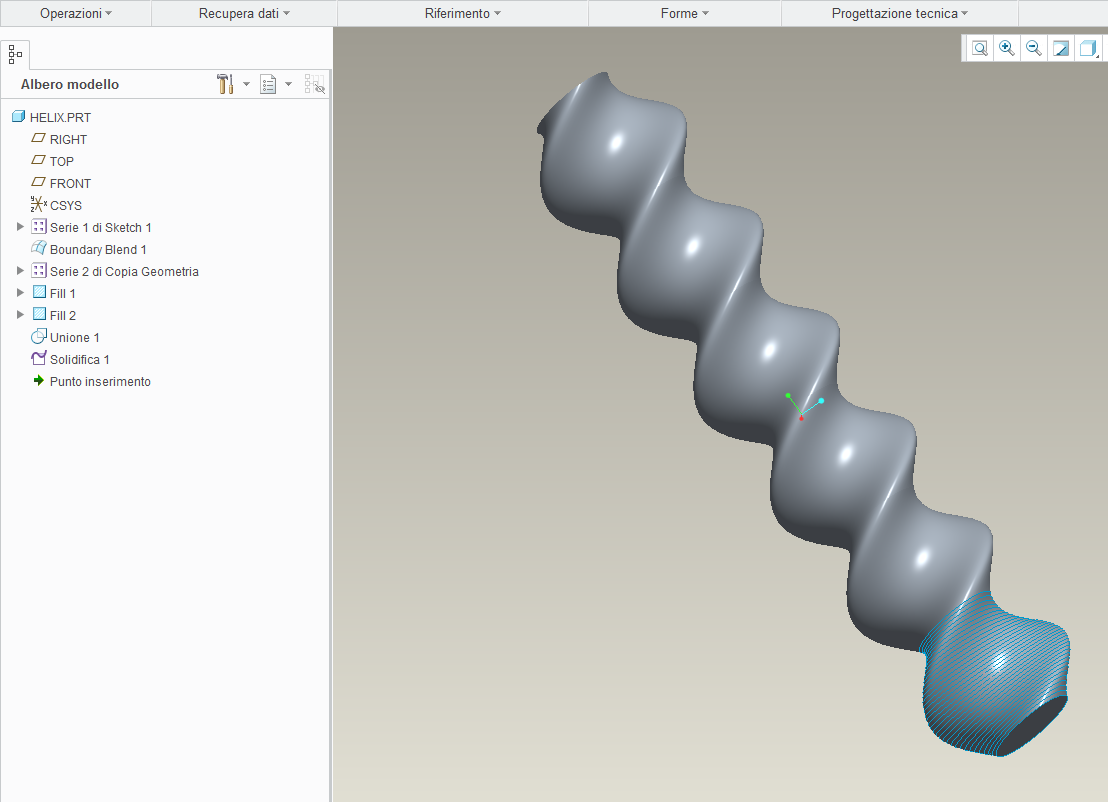Open the Forme dropdown group

[684, 13]
